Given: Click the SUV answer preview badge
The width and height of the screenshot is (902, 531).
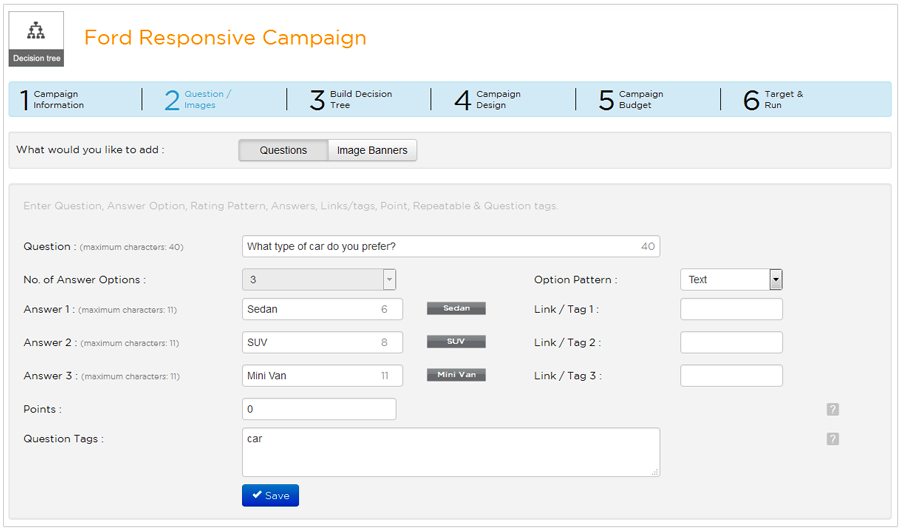Looking at the screenshot, I should pyautogui.click(x=456, y=342).
